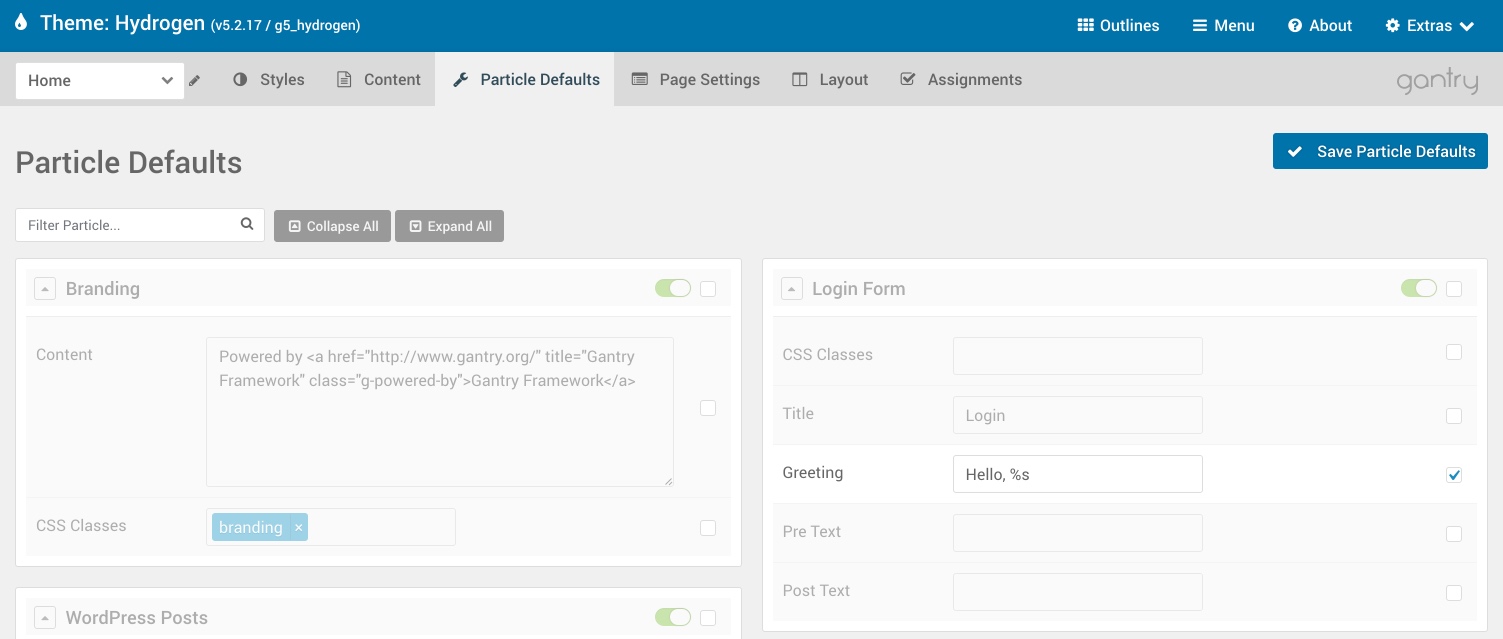The width and height of the screenshot is (1503, 639).
Task: Click the hamburger Menu item
Action: [1223, 26]
